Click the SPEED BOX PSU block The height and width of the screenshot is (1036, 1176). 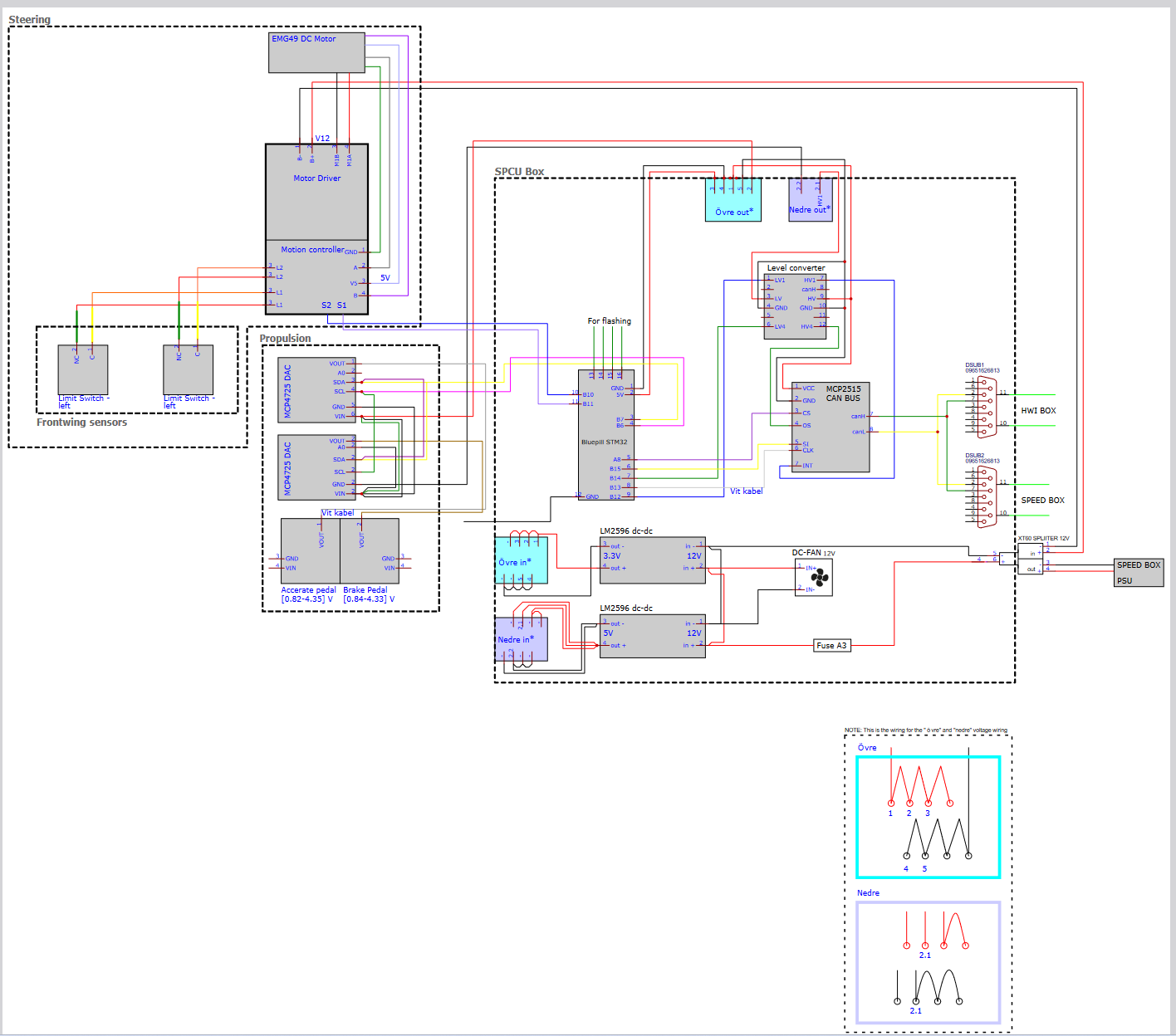[x=1139, y=573]
